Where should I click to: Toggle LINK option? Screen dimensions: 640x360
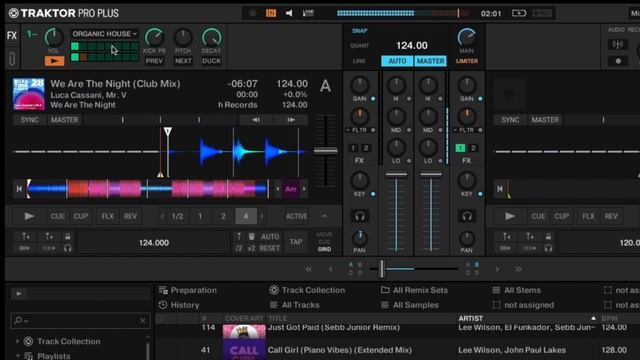(359, 61)
